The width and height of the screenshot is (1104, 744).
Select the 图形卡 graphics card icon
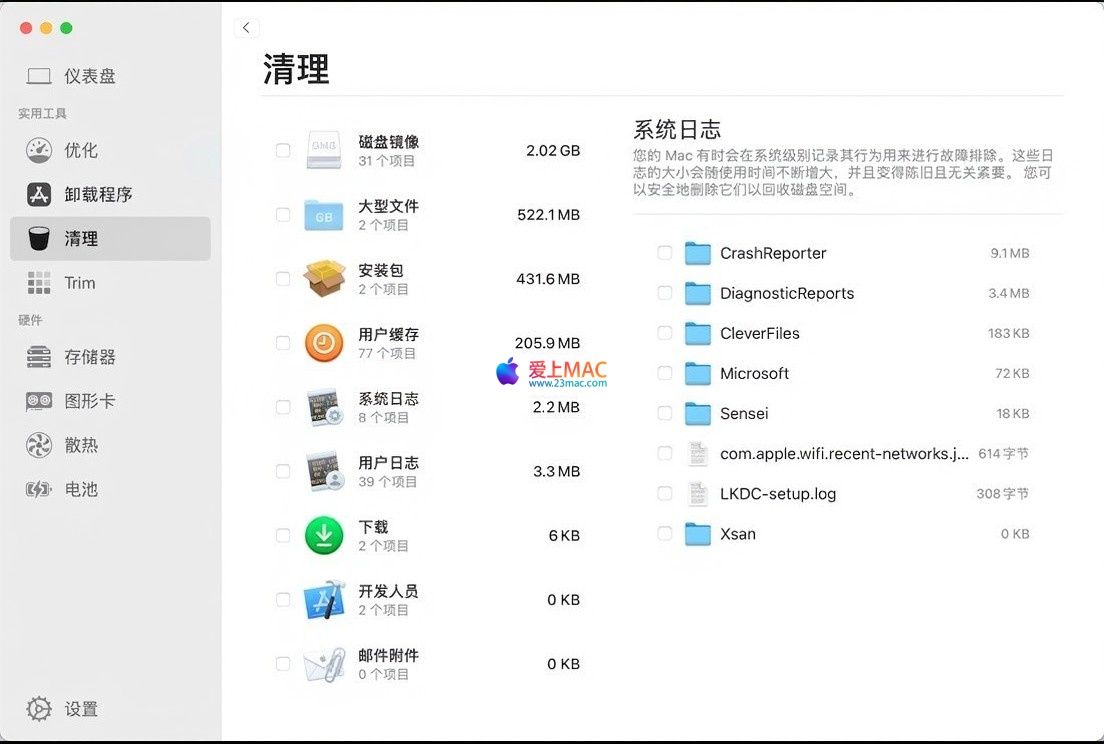click(39, 401)
